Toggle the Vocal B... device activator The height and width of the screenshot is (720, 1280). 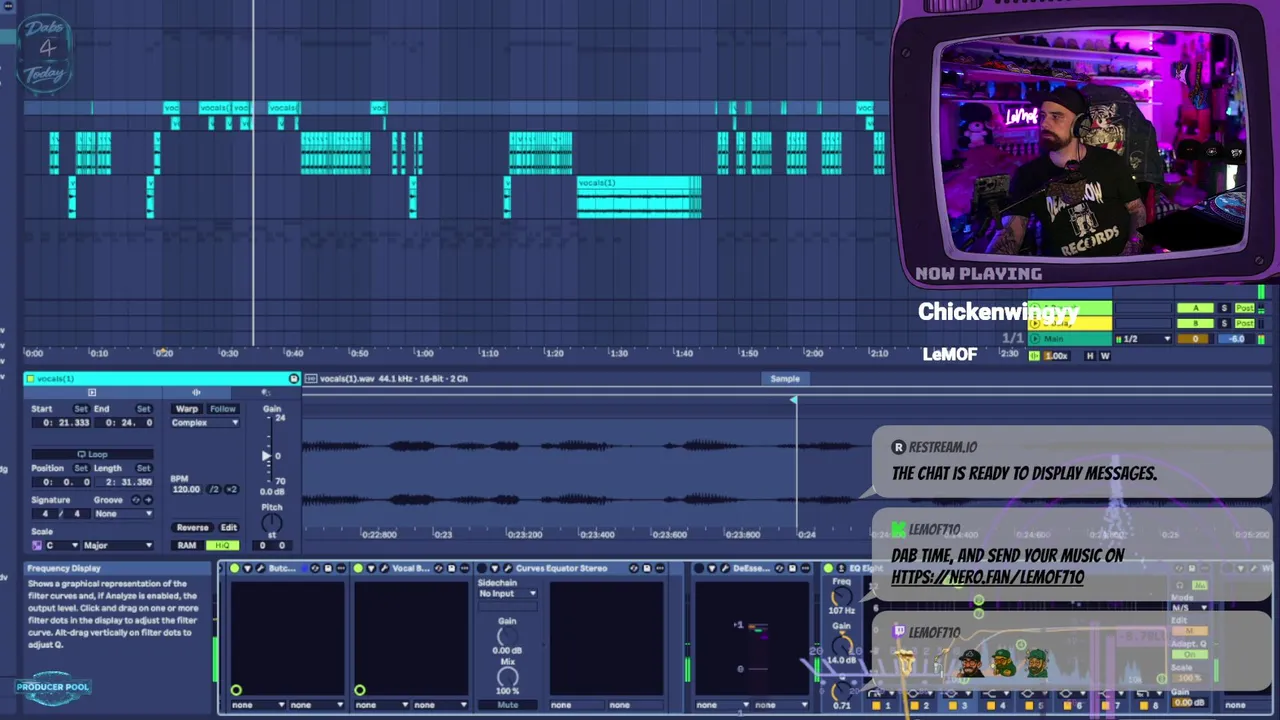point(359,568)
